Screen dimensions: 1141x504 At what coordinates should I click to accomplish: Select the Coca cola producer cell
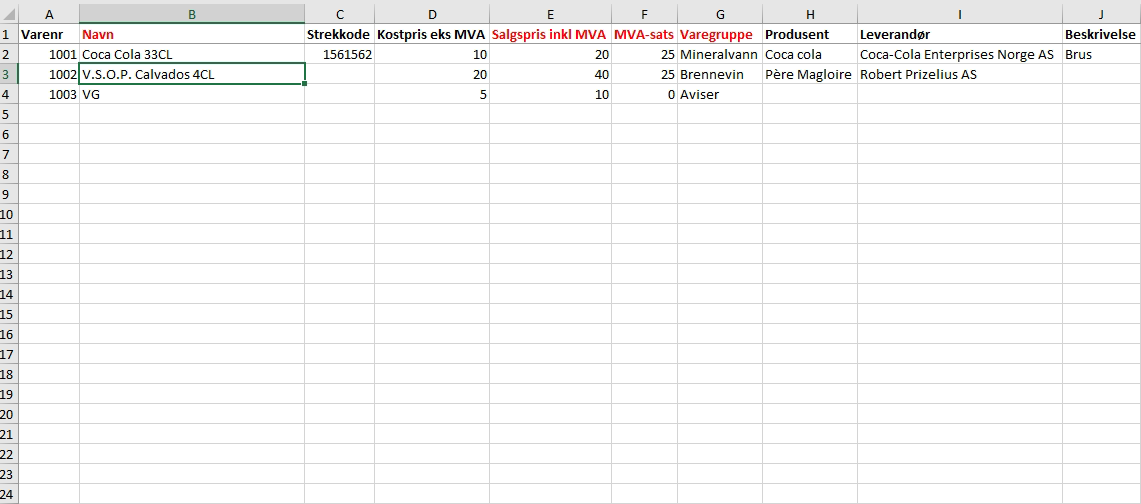coord(810,54)
